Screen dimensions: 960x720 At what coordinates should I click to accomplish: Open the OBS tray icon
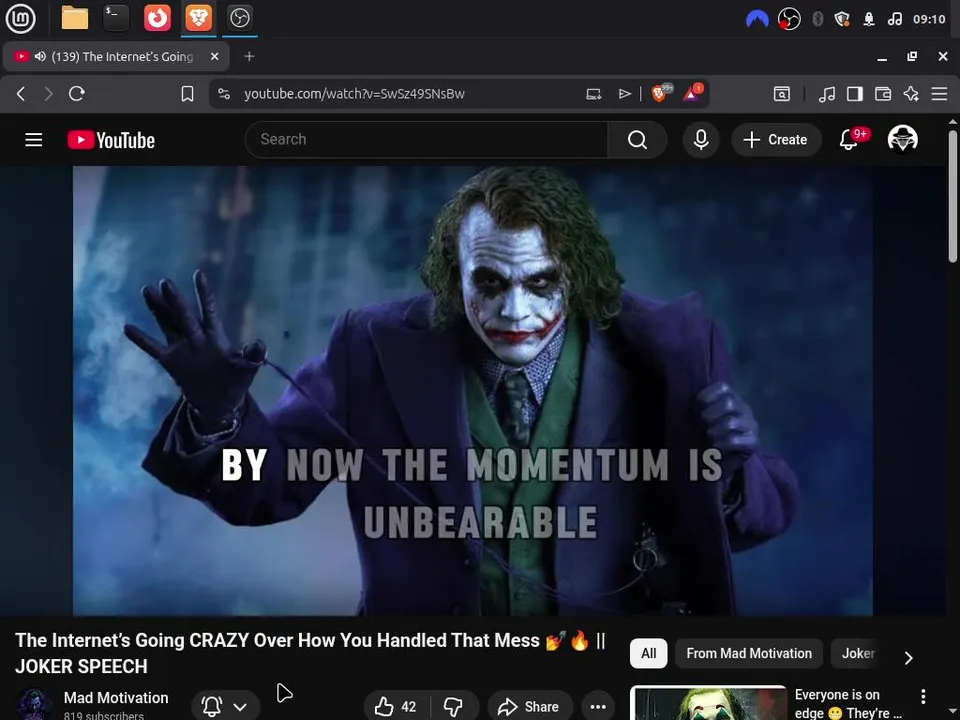click(x=789, y=19)
